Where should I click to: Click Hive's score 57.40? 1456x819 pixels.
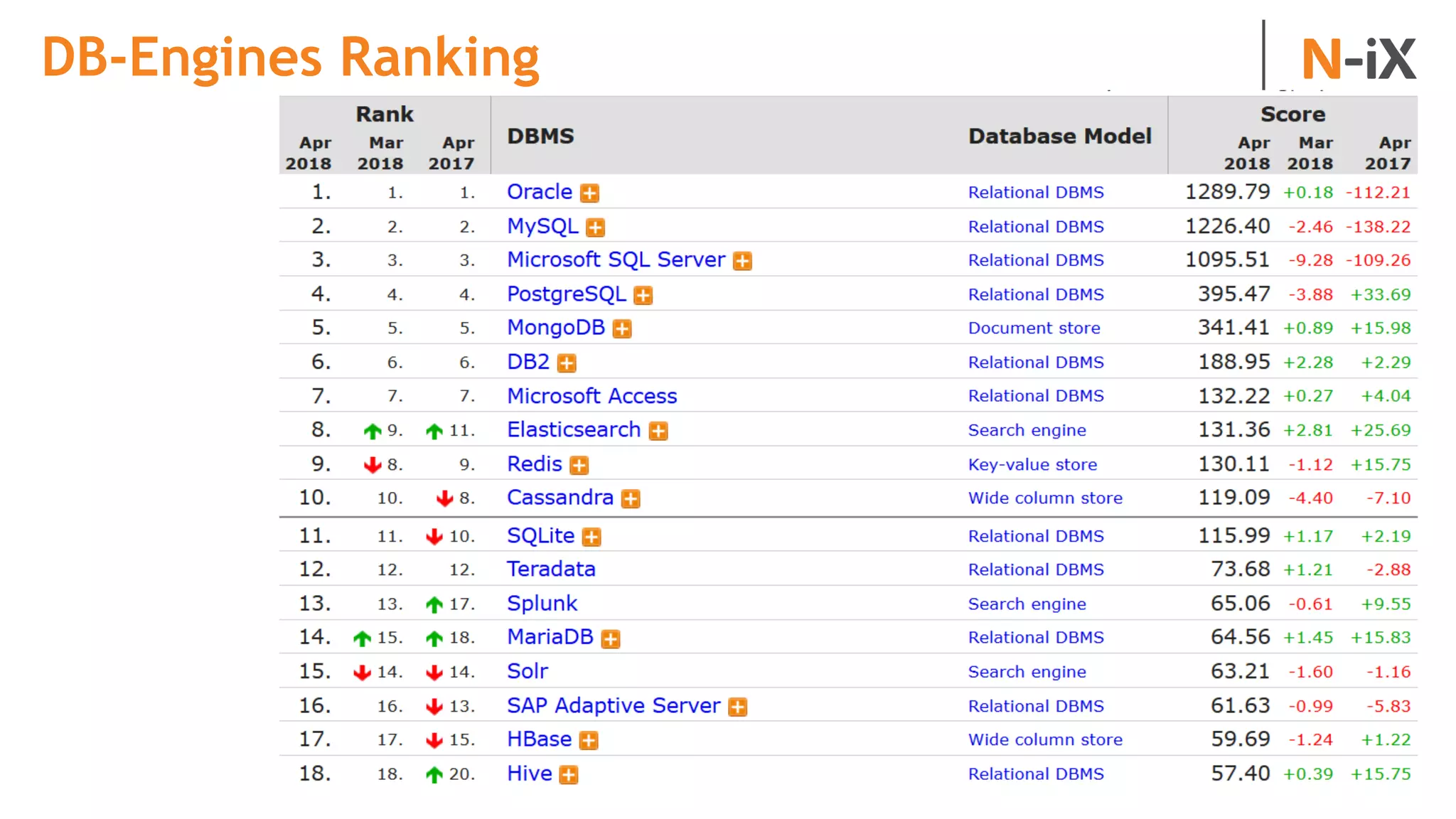click(x=1240, y=773)
